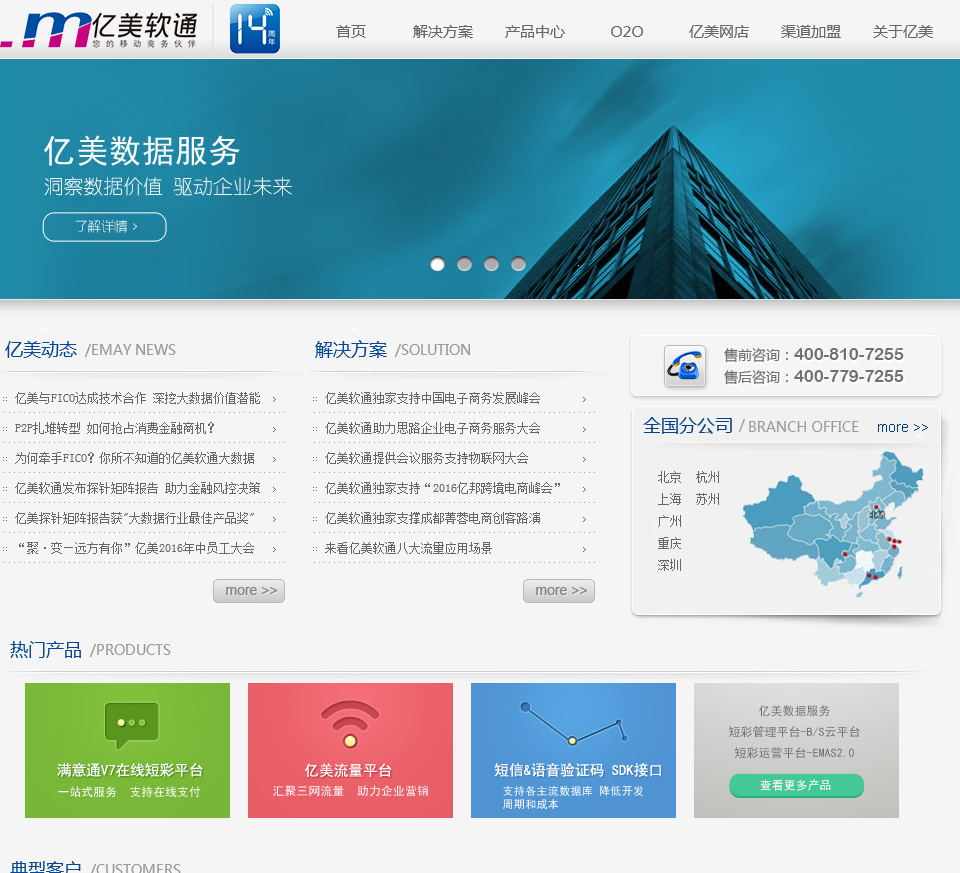This screenshot has height=873, width=960.
Task: Click arrow next to 为何牵手FICO news
Action: (274, 459)
